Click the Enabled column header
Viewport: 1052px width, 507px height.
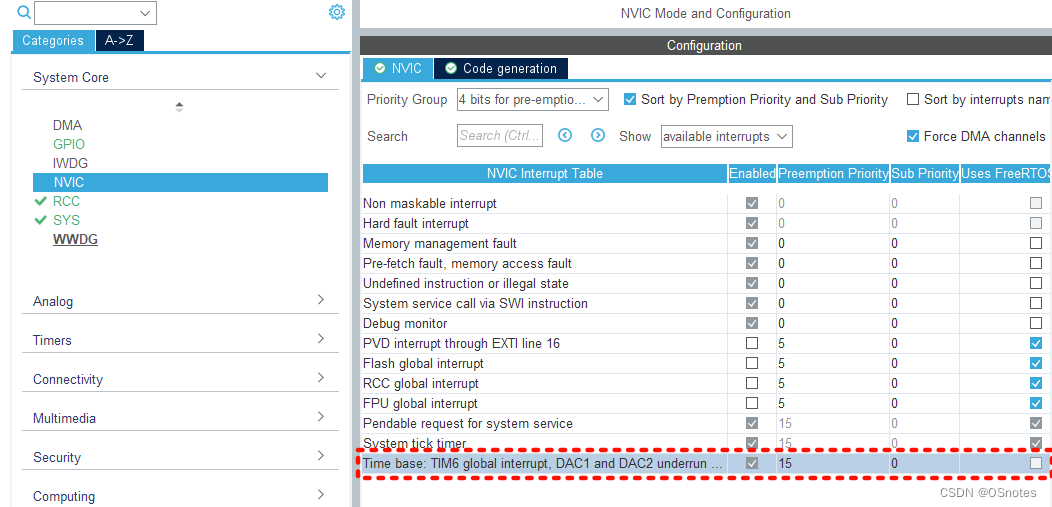pyautogui.click(x=752, y=173)
